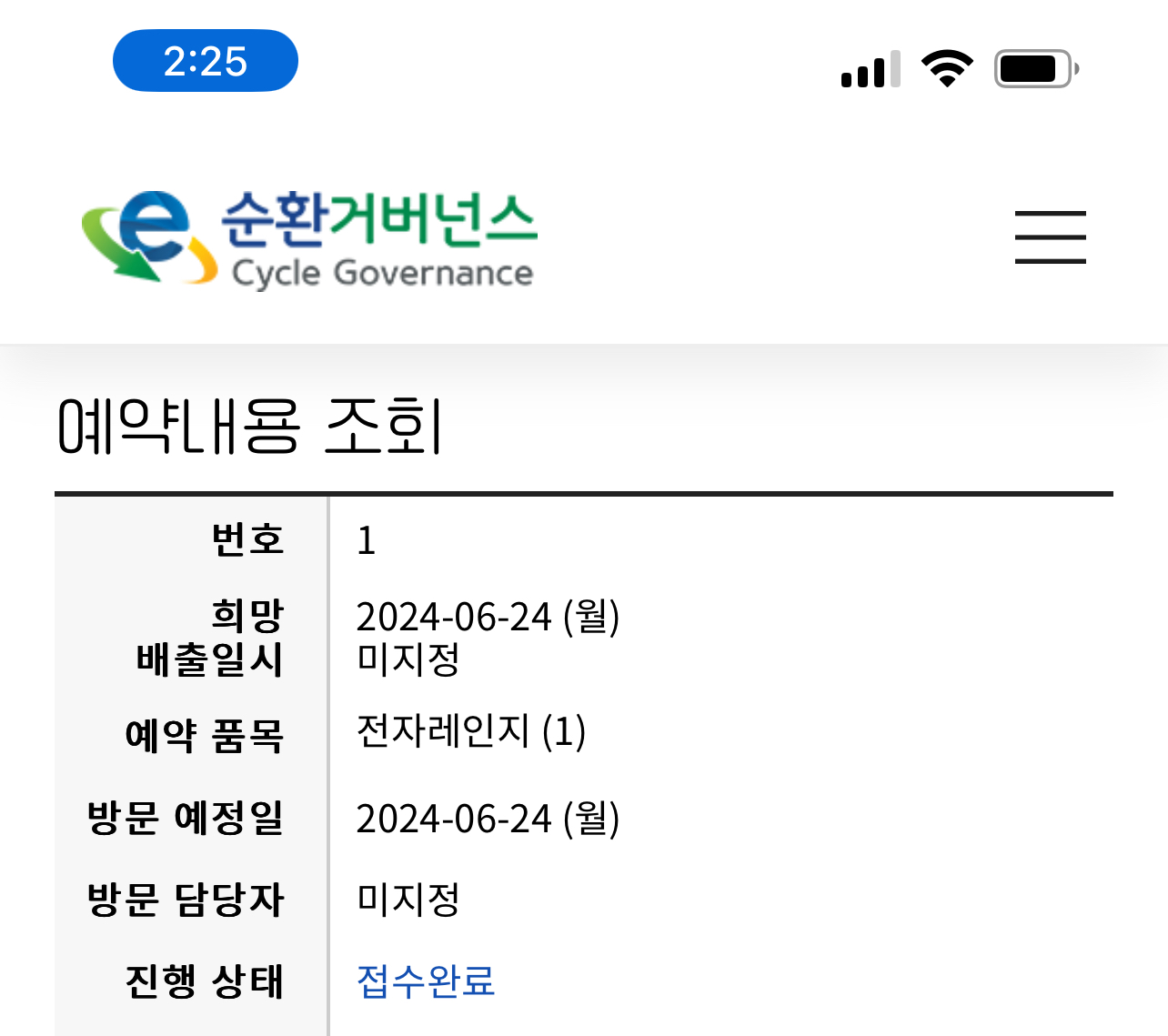1168x1036 pixels.
Task: Tap the 방문 예정일 date value
Action: tap(487, 819)
